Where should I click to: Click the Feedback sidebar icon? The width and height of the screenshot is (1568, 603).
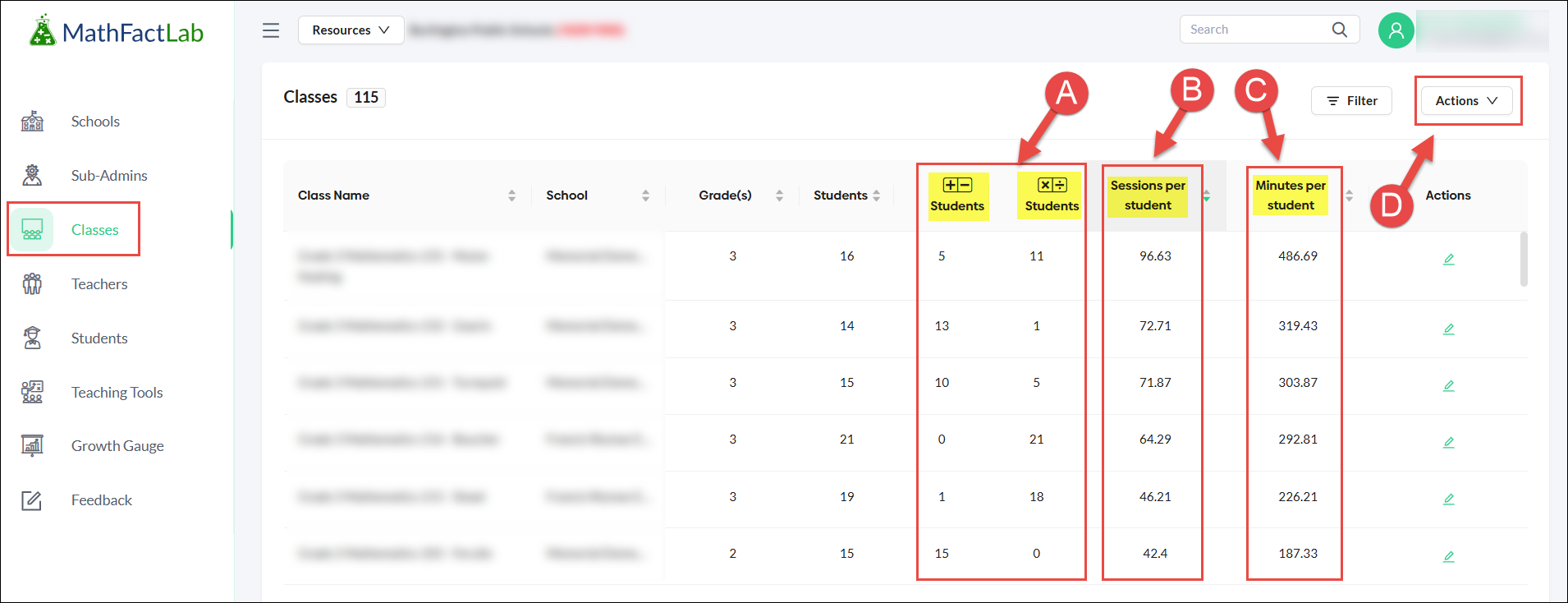point(32,499)
